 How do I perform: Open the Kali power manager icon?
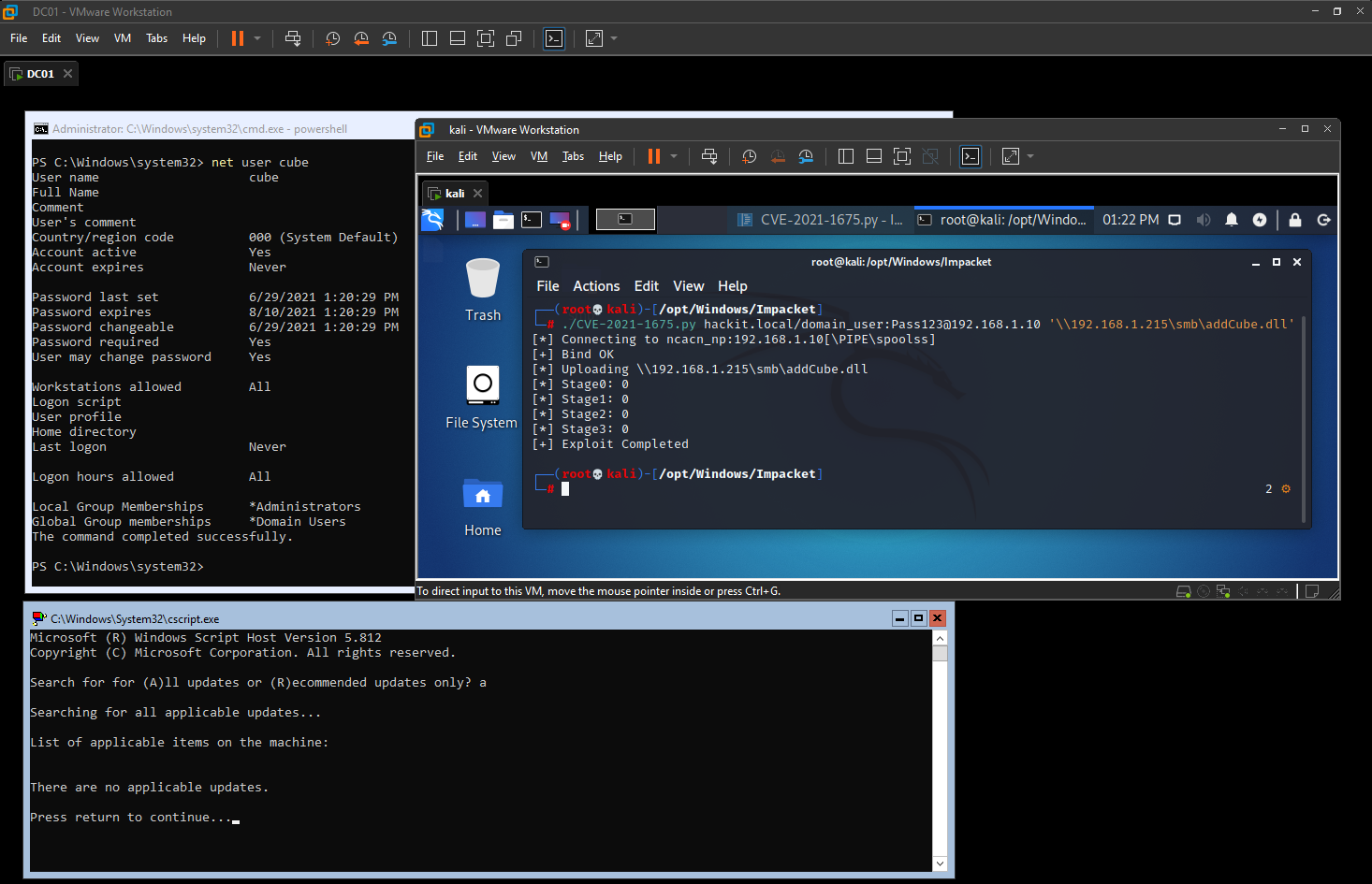[x=1260, y=220]
